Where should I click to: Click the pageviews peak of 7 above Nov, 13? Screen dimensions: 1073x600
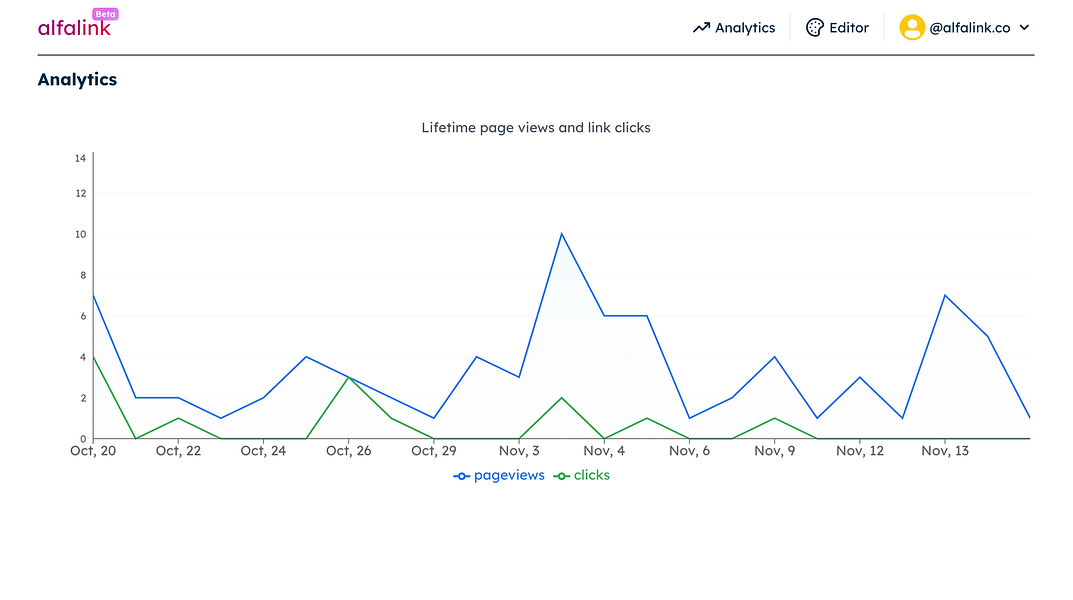945,296
